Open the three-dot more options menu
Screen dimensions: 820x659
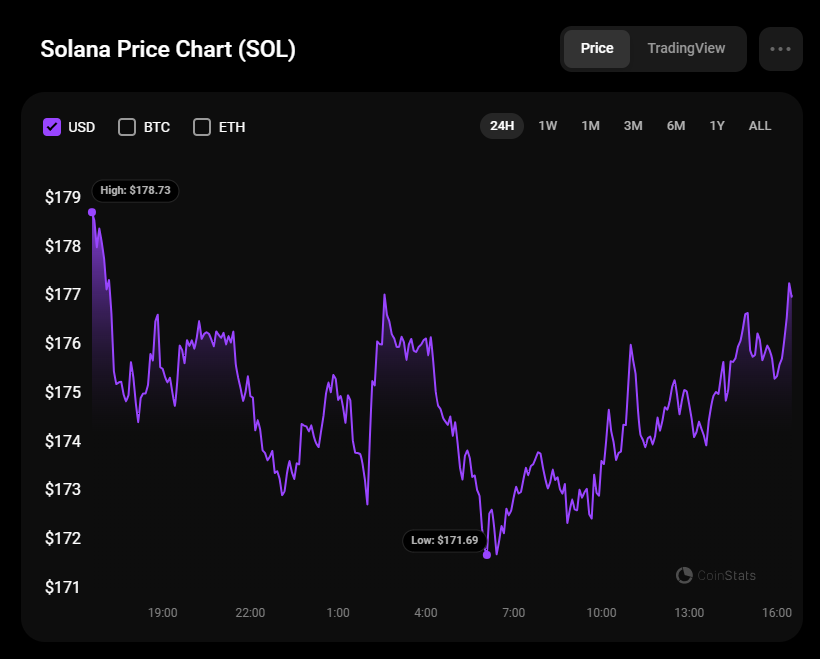[780, 49]
